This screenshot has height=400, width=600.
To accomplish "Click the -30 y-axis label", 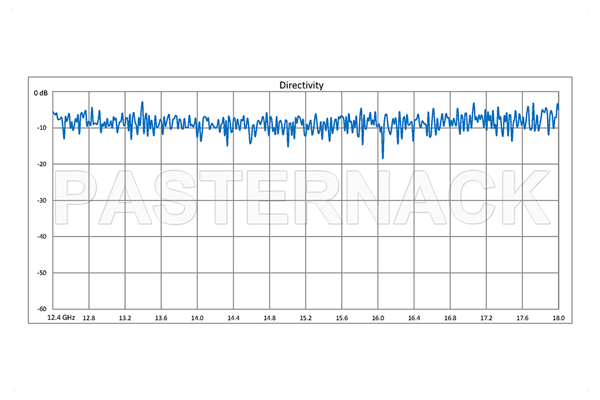I will 43,201.
